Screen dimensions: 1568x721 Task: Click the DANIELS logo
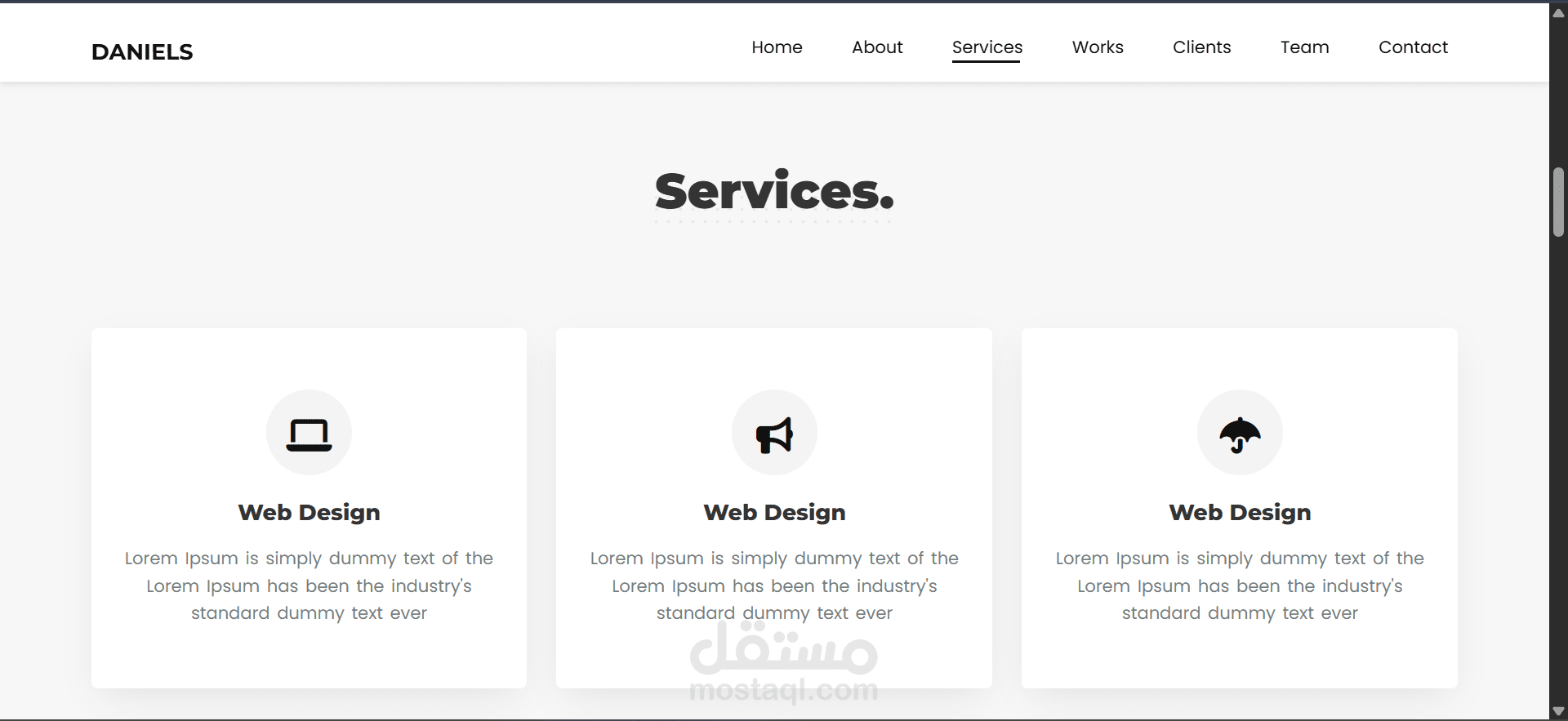pyautogui.click(x=142, y=52)
